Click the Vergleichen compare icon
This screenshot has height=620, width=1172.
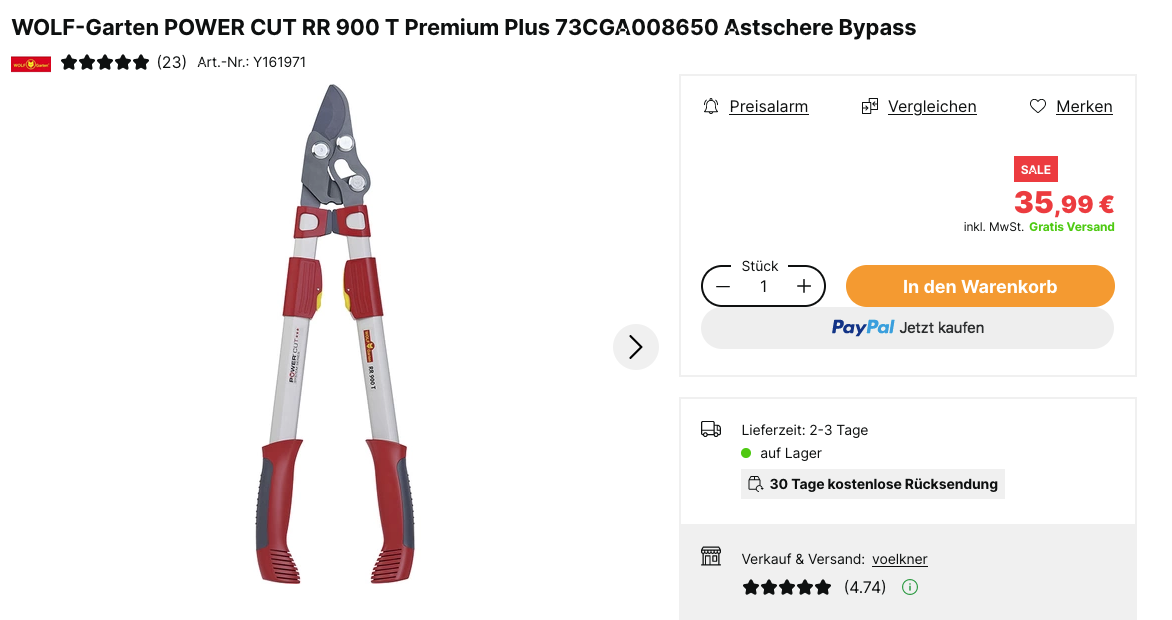coord(870,106)
